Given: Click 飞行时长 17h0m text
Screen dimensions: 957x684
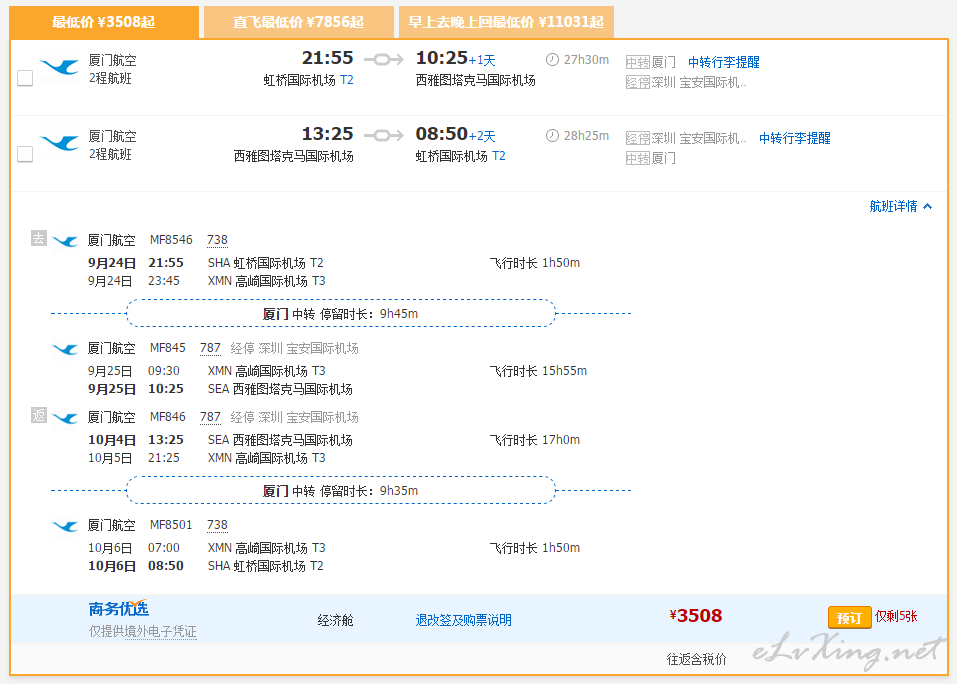Looking at the screenshot, I should (535, 440).
